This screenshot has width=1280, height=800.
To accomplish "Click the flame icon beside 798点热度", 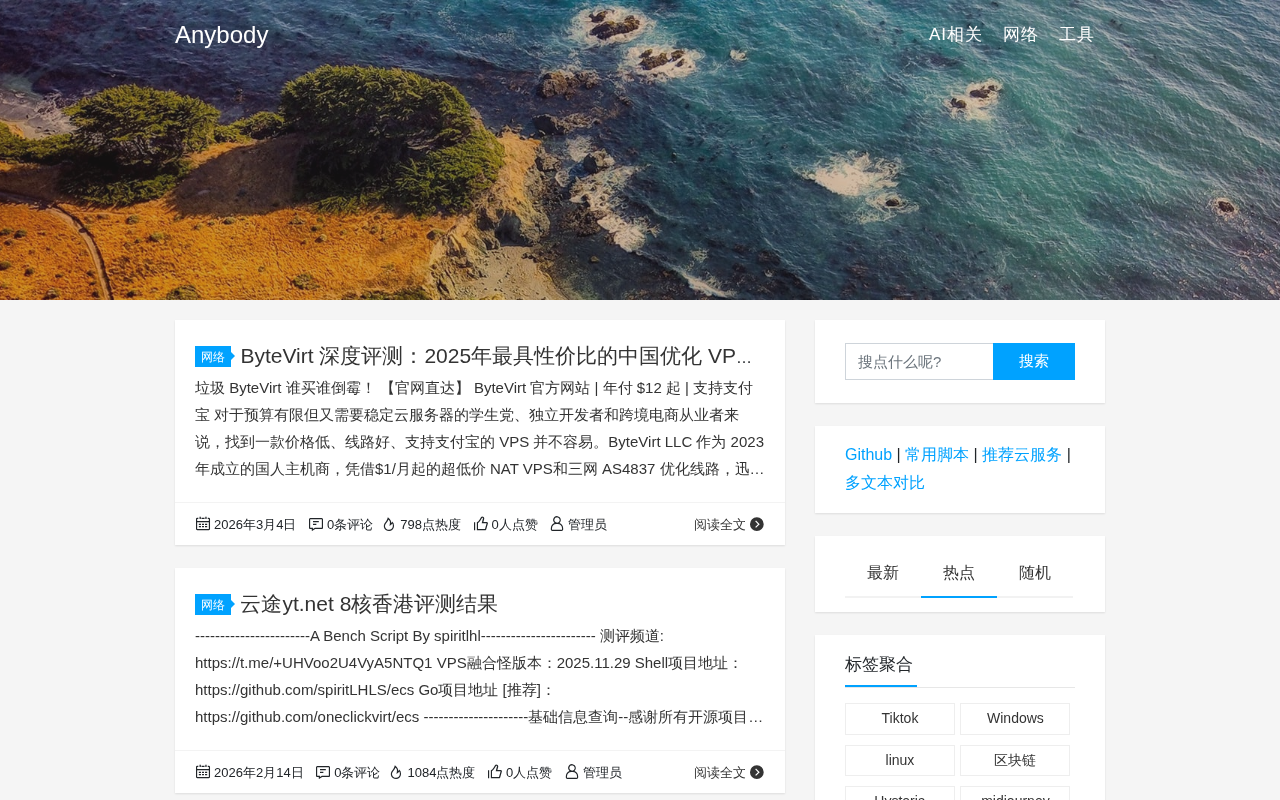I will (389, 524).
